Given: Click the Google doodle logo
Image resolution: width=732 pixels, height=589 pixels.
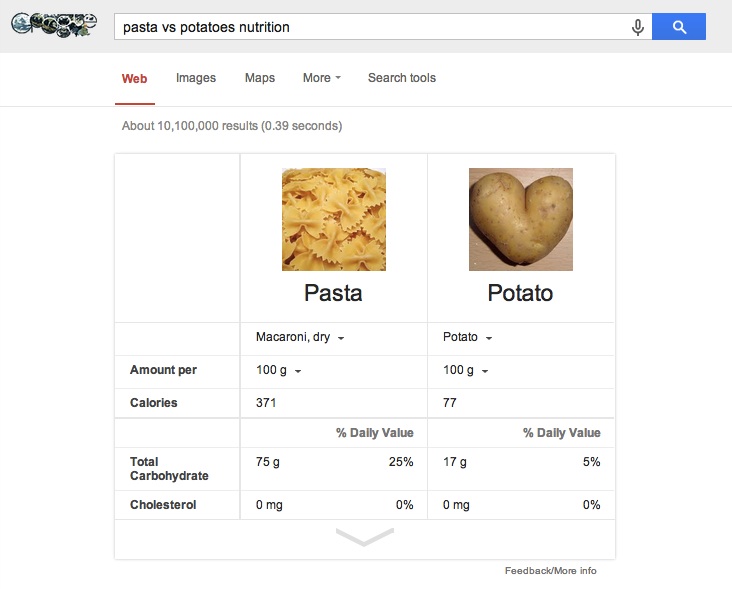Looking at the screenshot, I should click(54, 25).
